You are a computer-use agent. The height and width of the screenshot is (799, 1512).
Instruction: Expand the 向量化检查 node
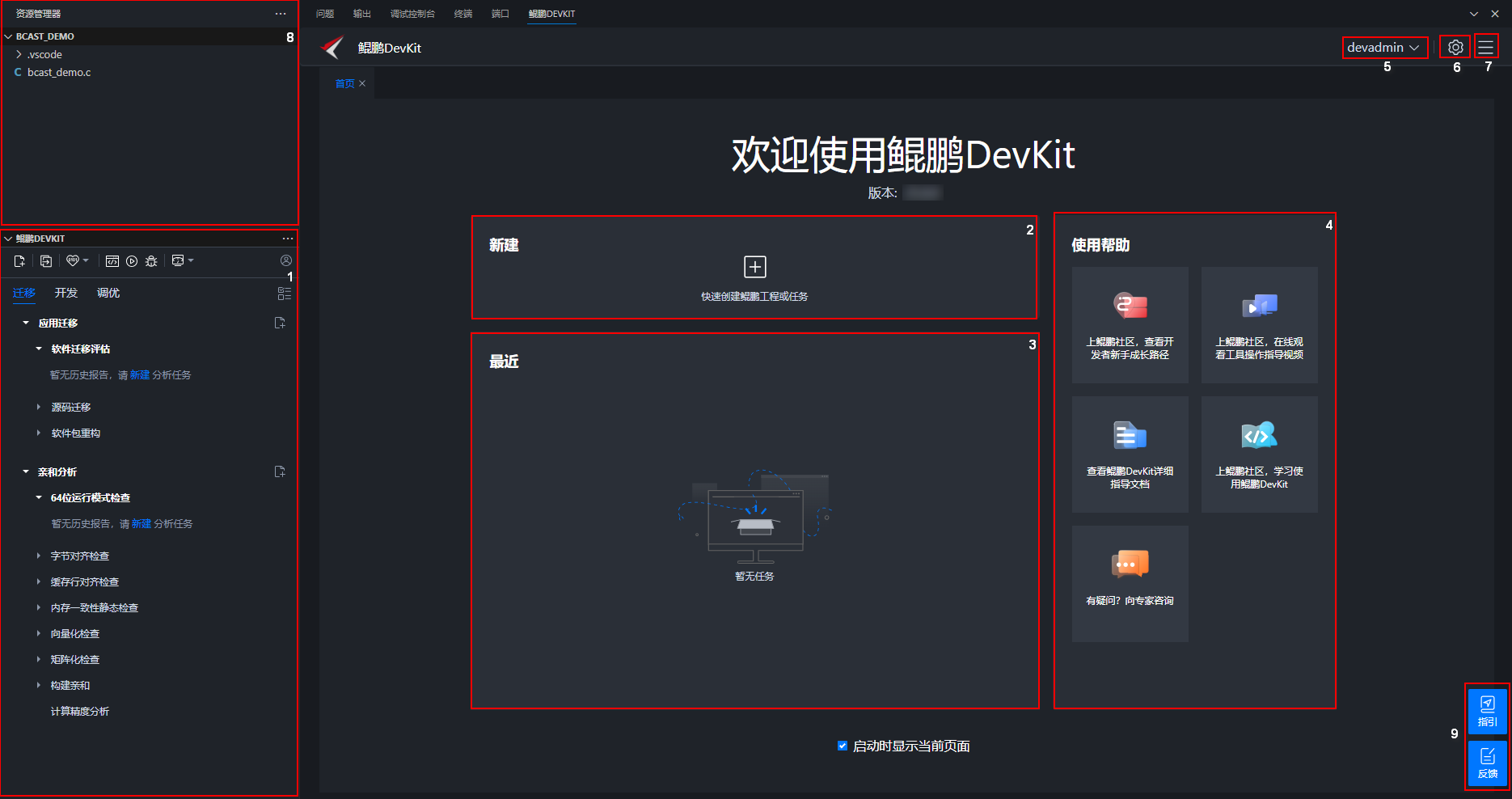(39, 633)
